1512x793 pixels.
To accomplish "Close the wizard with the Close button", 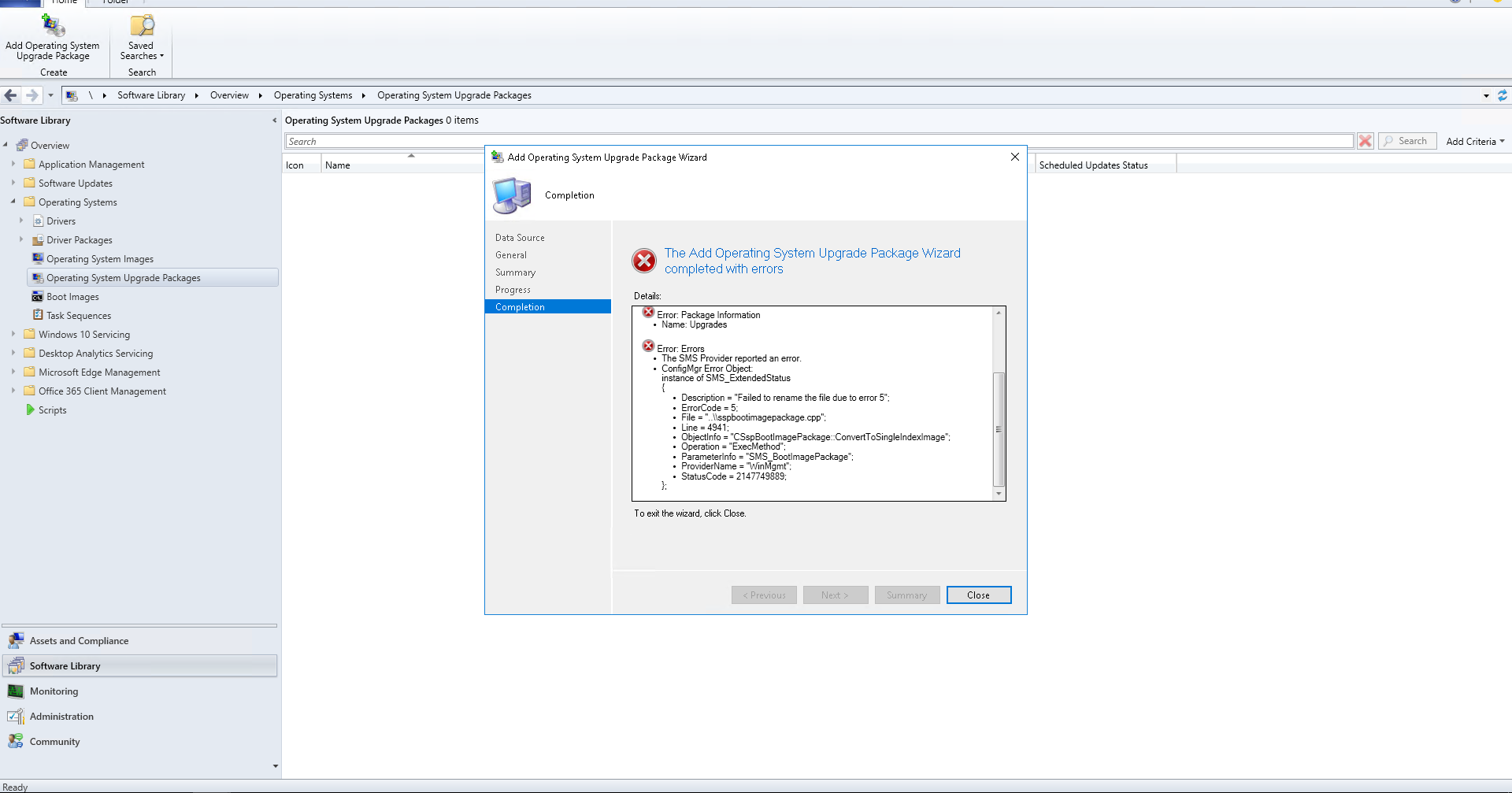I will [978, 595].
